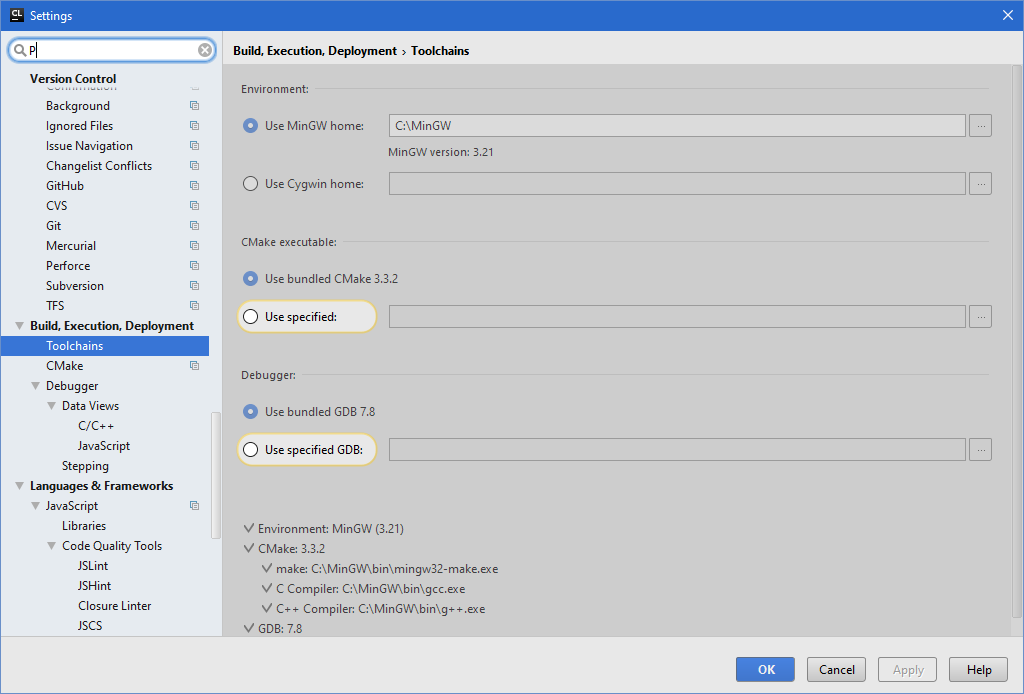Click project-level icon beside Perforce
Screen dimensions: 1024x694
(194, 266)
